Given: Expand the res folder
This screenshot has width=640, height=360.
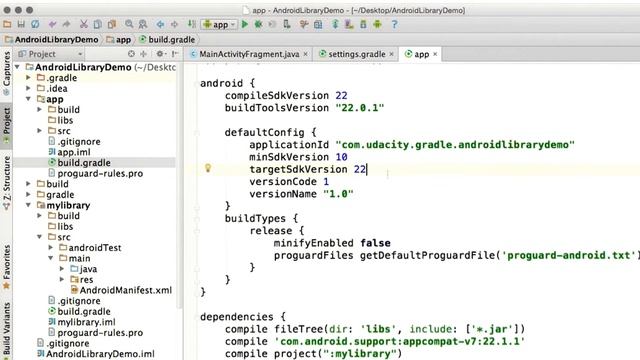Looking at the screenshot, I should [x=61, y=279].
